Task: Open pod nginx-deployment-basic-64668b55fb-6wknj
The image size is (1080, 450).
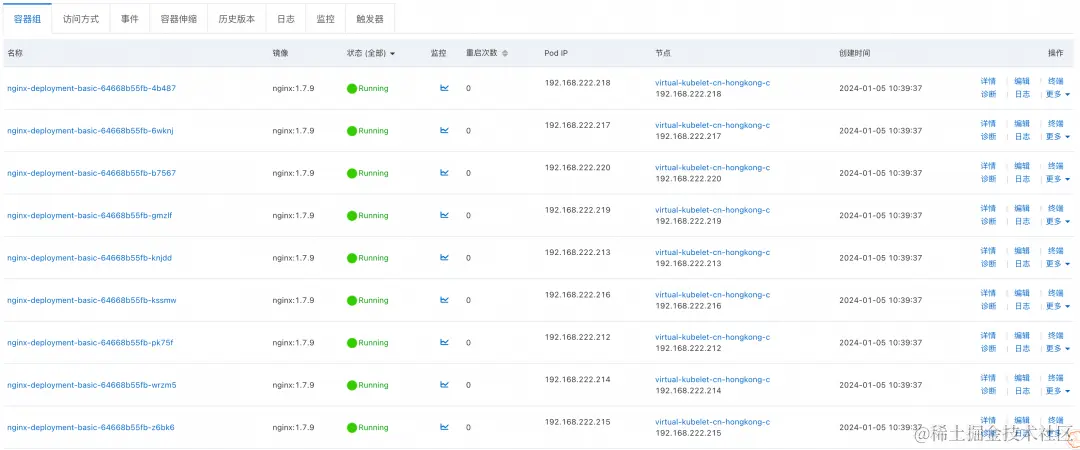Action: point(90,130)
